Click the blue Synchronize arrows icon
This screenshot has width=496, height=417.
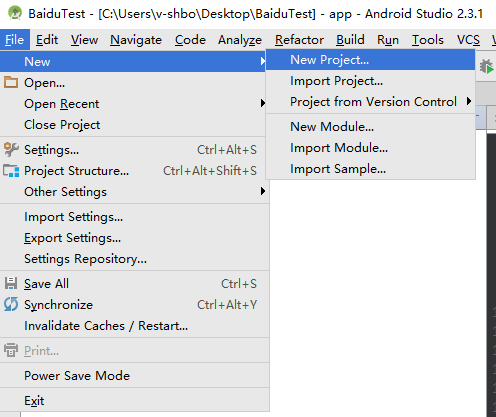[x=11, y=304]
